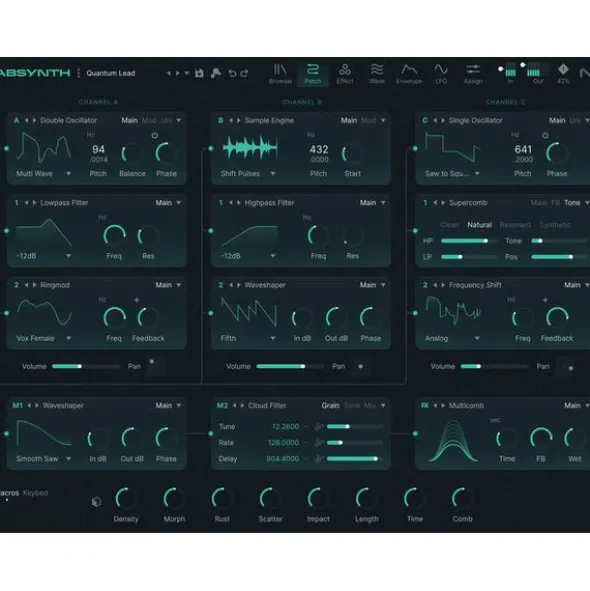Switch to the Keybed view
Screen dimensions: 590x591
(x=35, y=493)
